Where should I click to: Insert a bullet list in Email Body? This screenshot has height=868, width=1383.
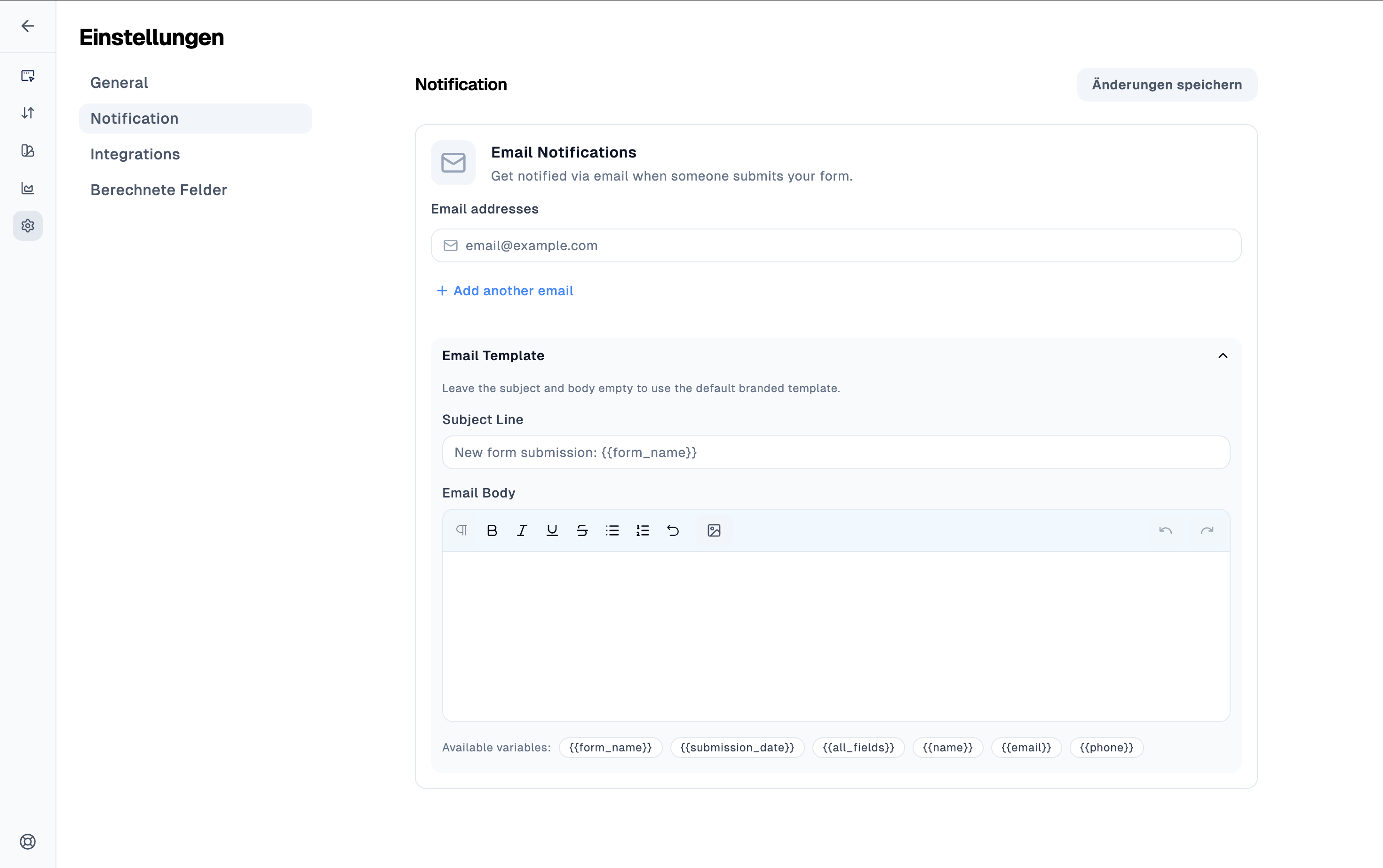point(612,530)
